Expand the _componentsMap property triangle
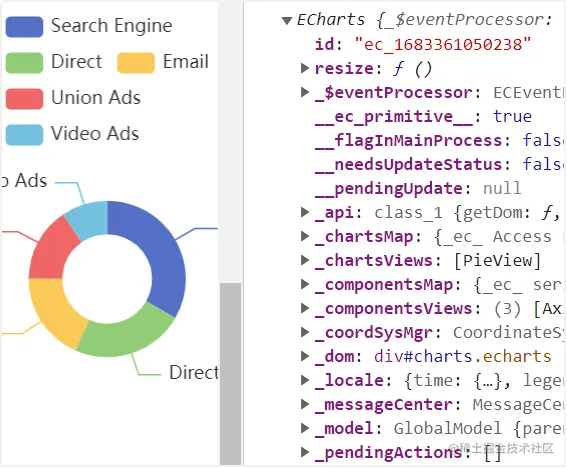This screenshot has height=468, width=567. point(305,284)
